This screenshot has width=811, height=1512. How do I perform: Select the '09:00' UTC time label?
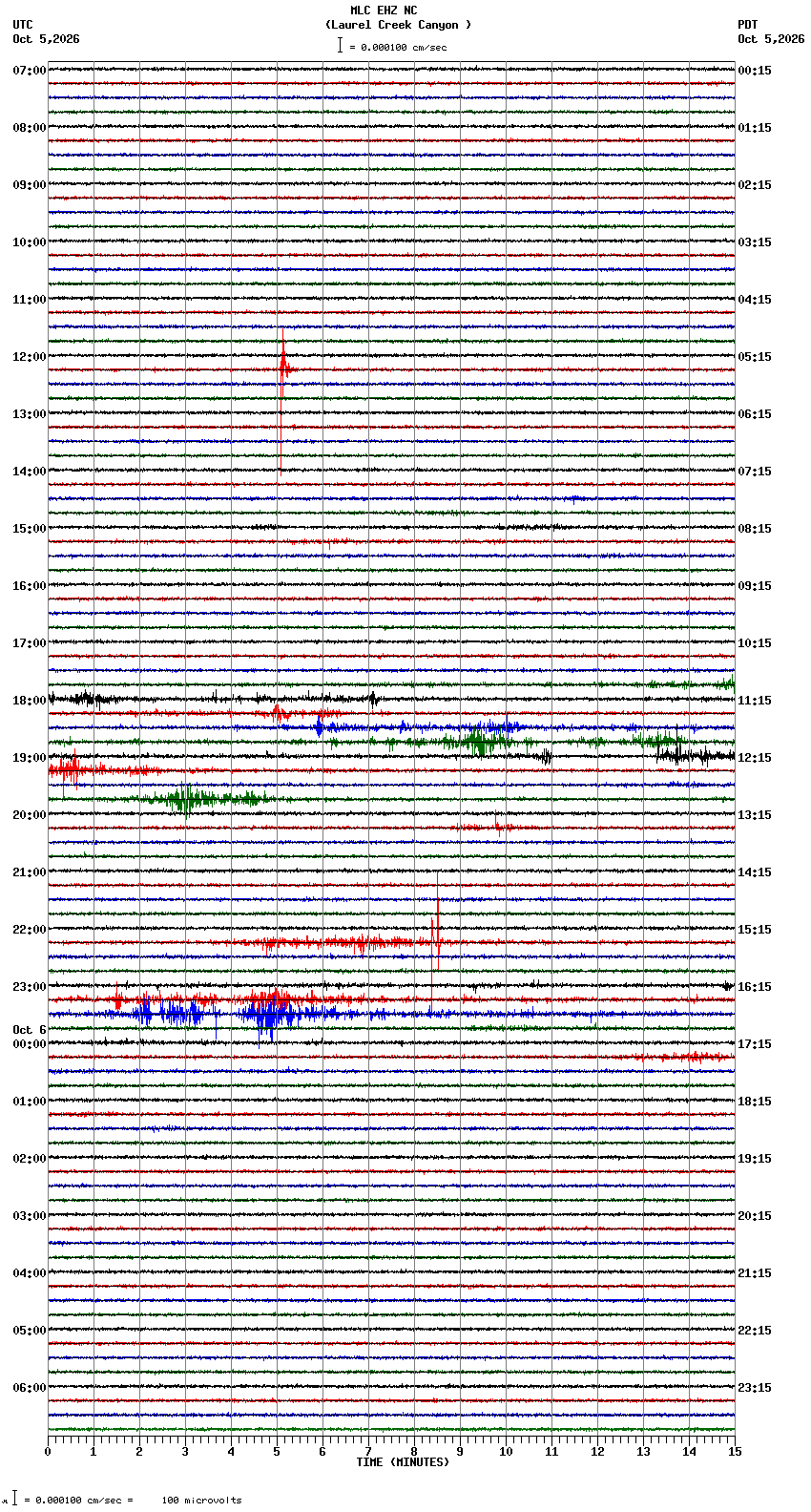point(30,185)
